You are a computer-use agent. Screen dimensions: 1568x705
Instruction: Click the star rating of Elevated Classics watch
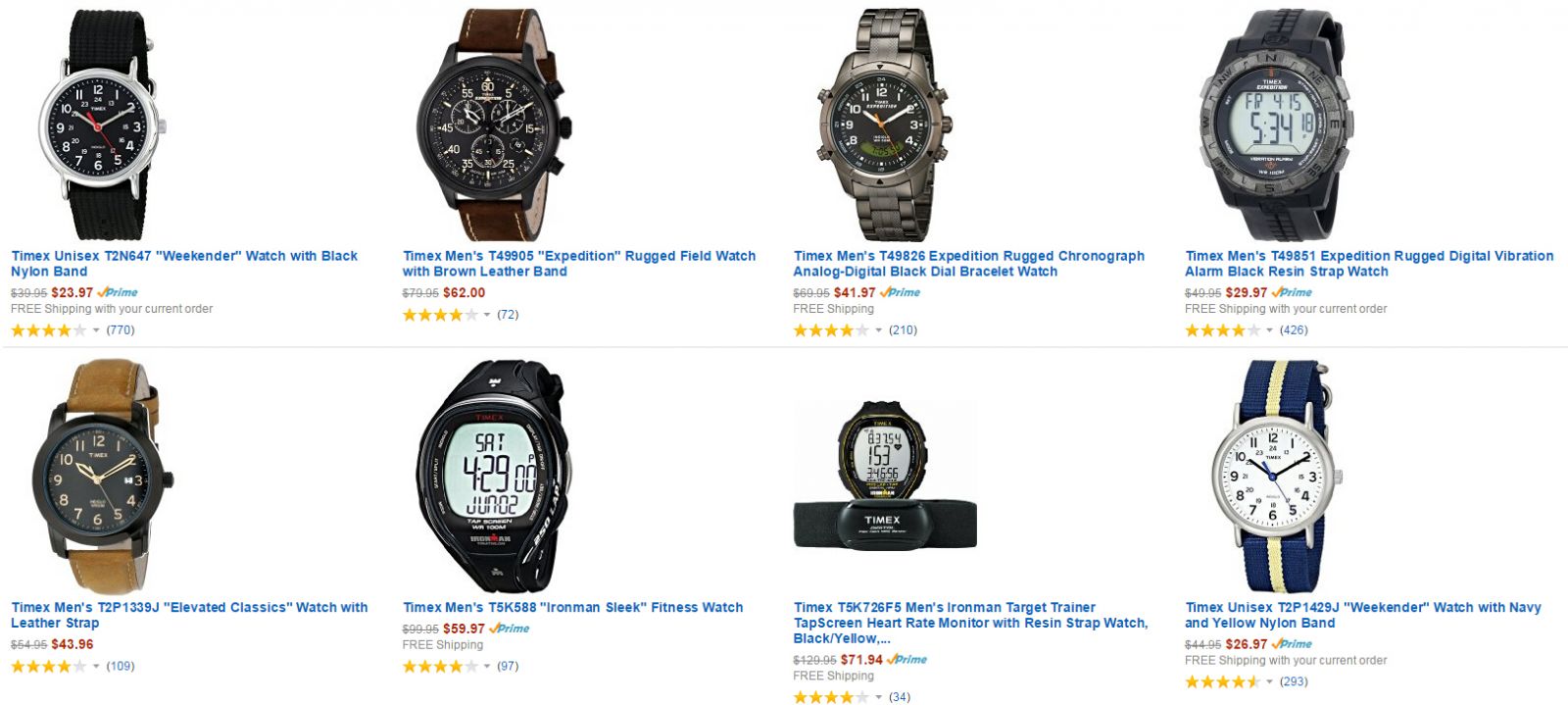48,667
